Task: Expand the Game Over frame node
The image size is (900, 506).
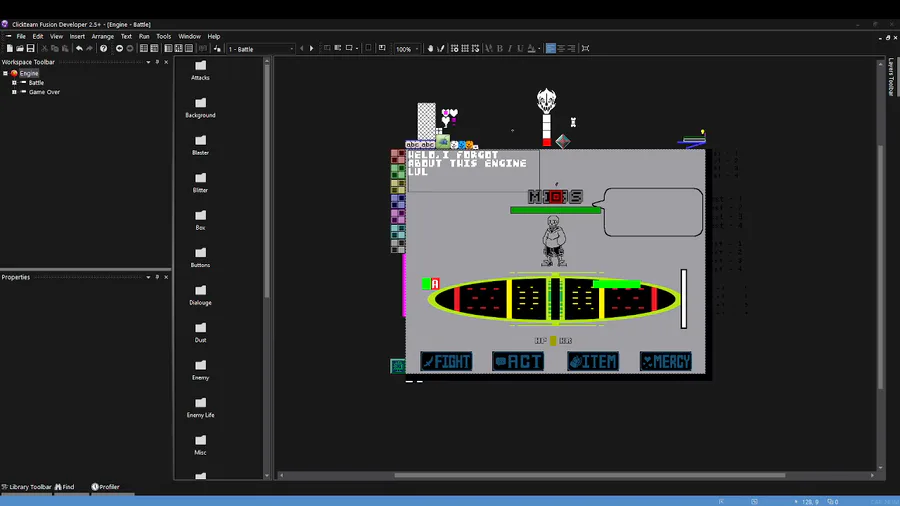Action: point(14,92)
